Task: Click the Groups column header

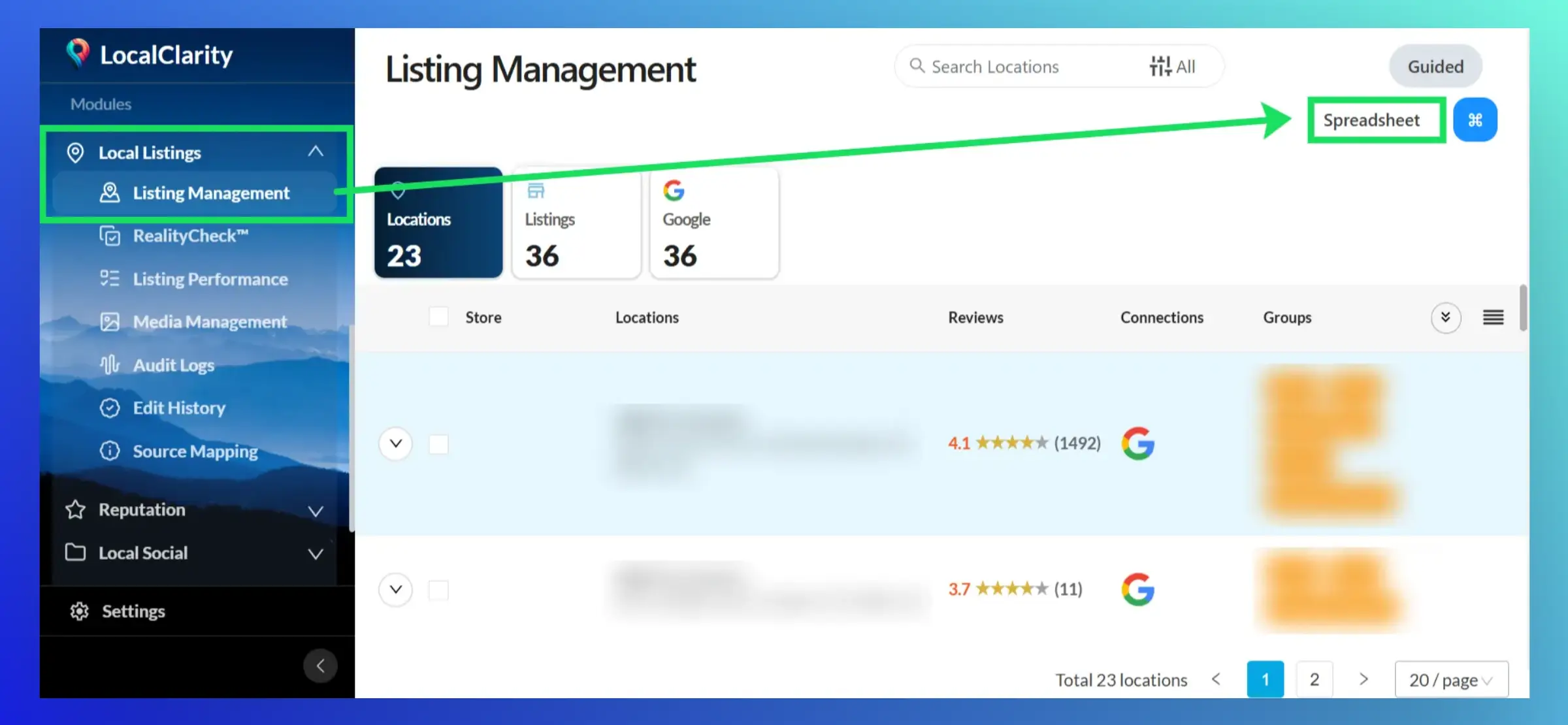Action: coord(1287,317)
